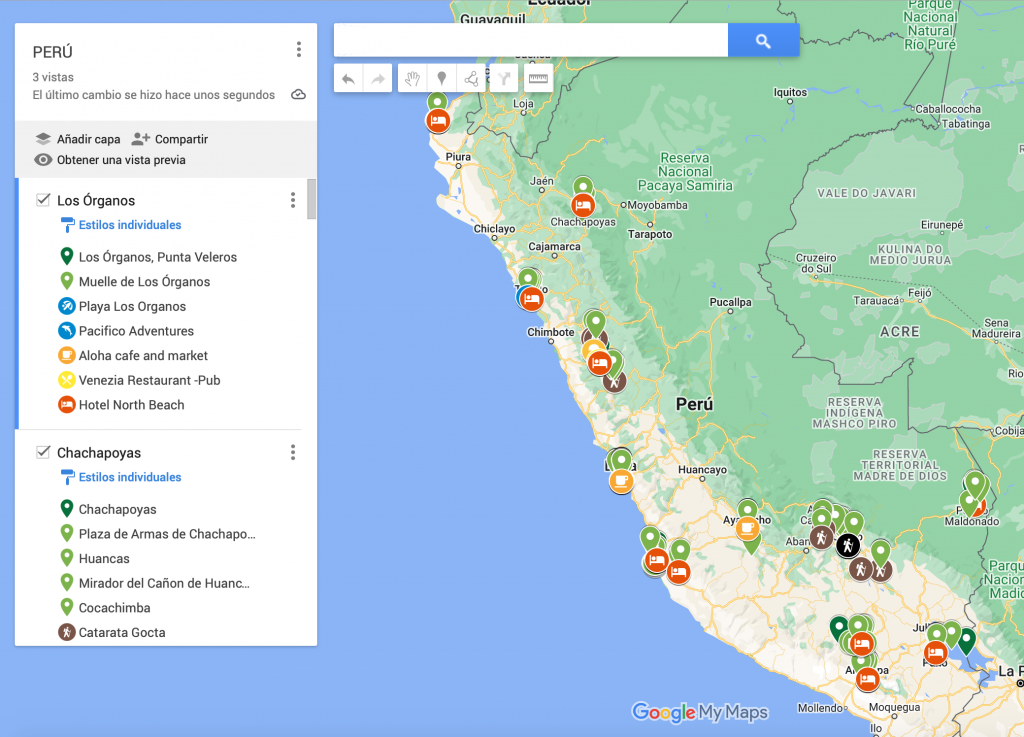
Task: Uncheck the Chachapoyas layer checkbox
Action: [x=43, y=452]
